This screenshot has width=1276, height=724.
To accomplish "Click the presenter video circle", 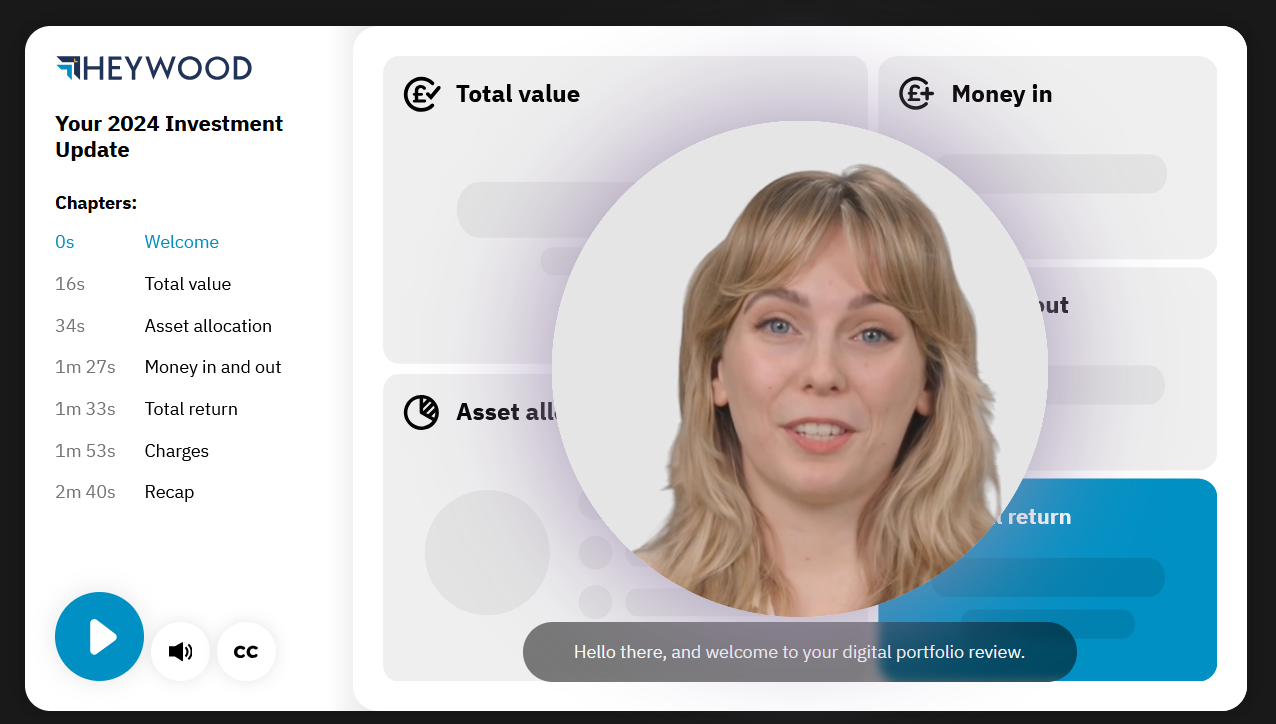I will [x=800, y=369].
